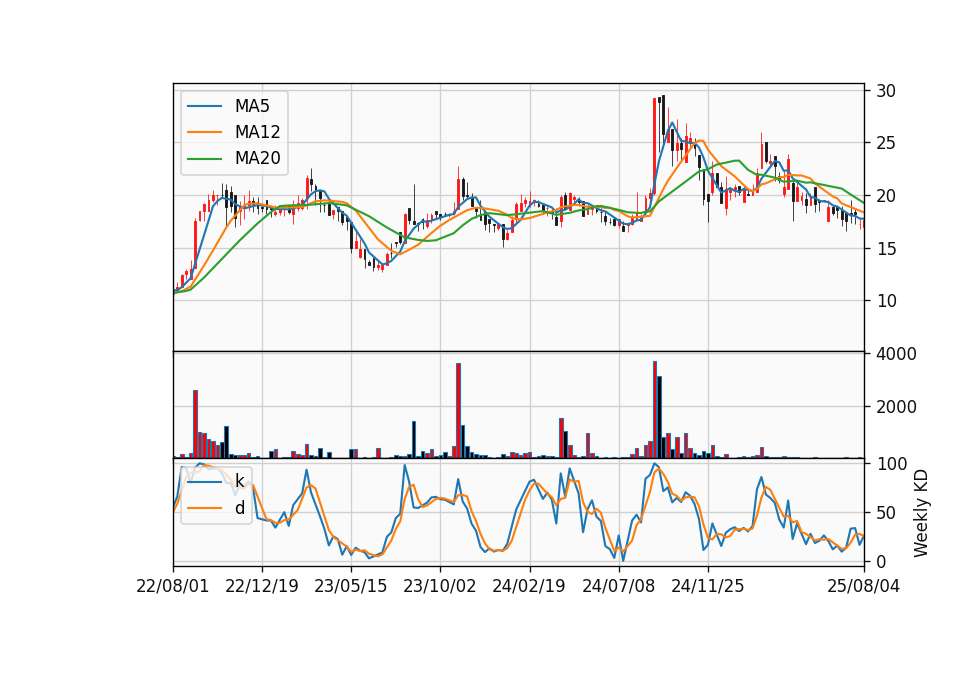The image size is (960, 690).
Task: Click the tallest red candlestick near 30
Action: pos(654,144)
